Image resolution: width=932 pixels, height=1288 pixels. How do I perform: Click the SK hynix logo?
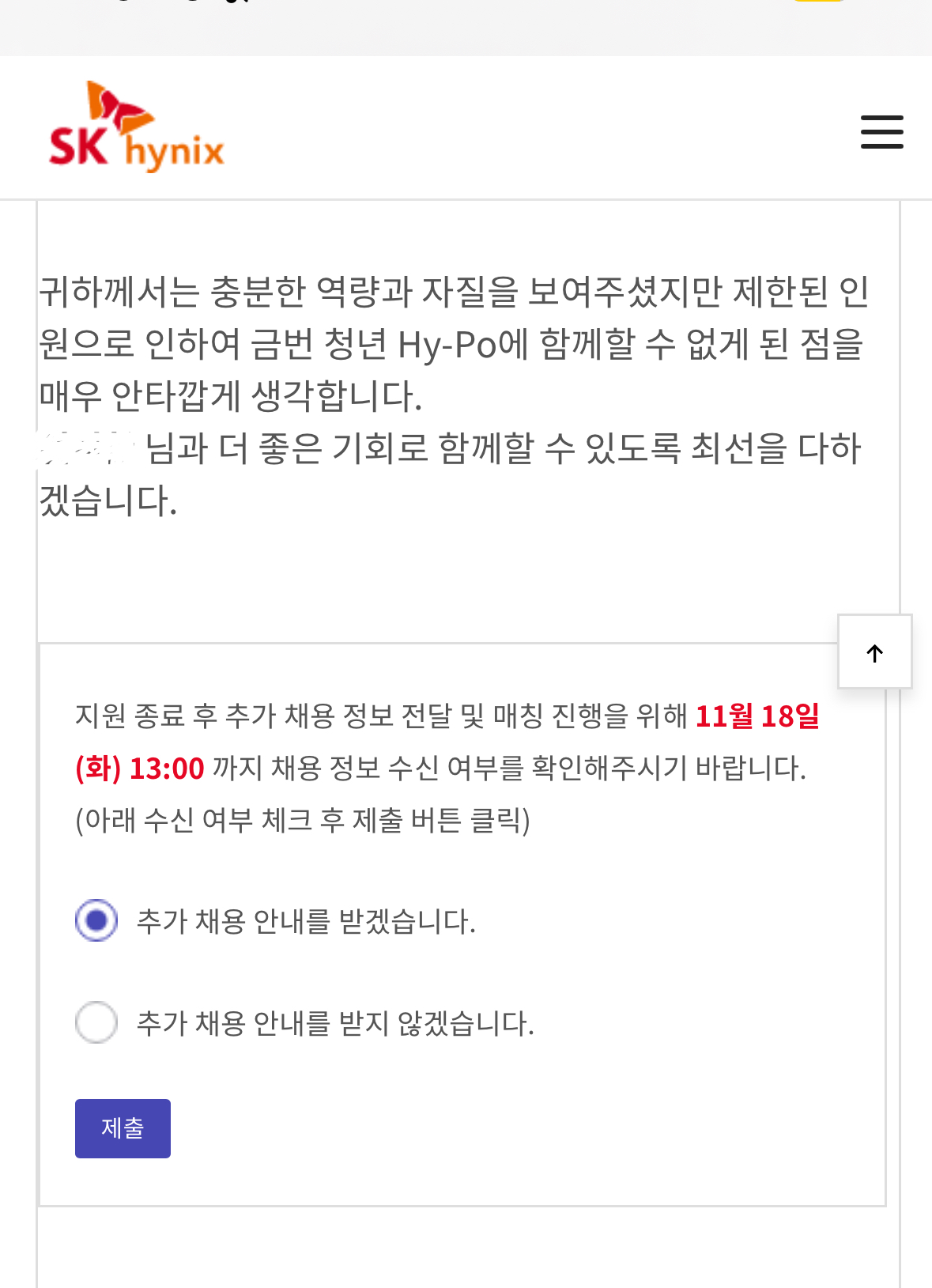(x=137, y=128)
